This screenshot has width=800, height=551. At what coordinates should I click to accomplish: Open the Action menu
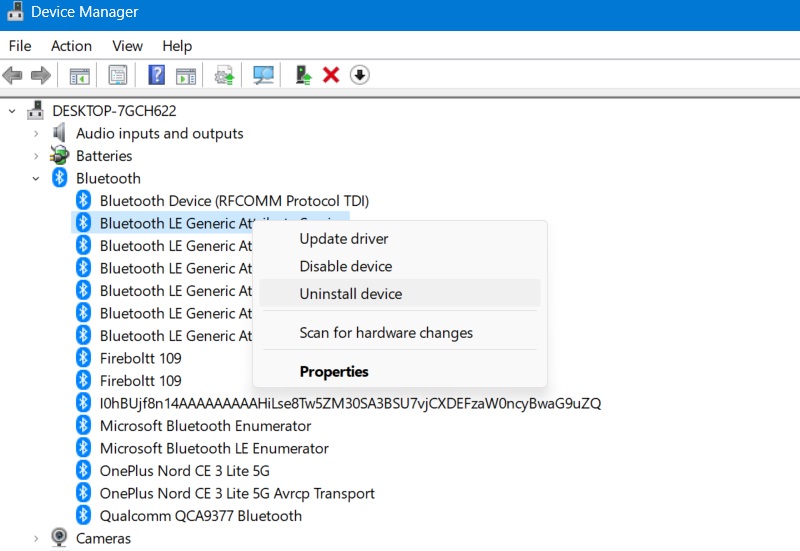click(71, 46)
